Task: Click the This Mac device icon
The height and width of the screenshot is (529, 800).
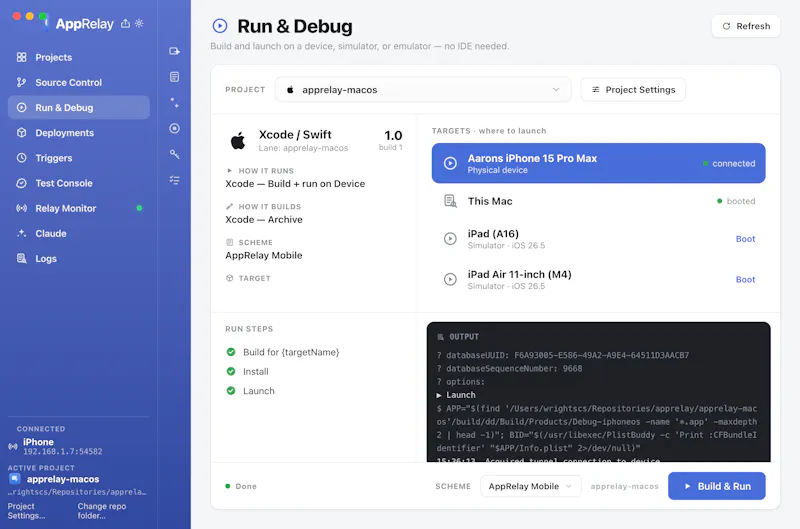Action: (x=450, y=201)
